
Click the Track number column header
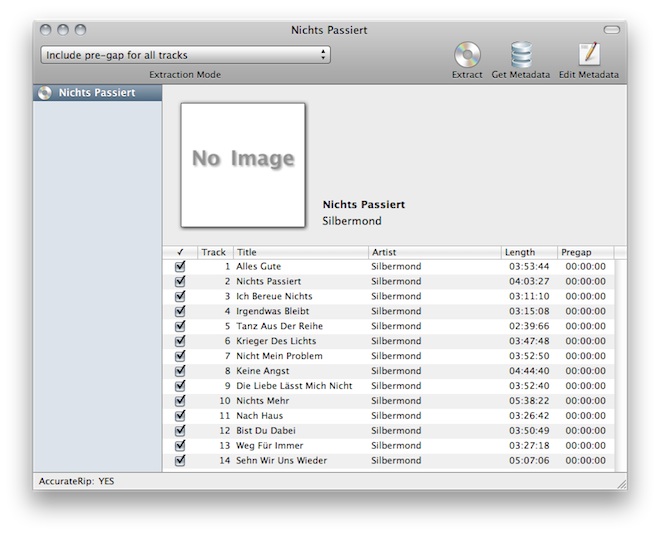coord(214,252)
